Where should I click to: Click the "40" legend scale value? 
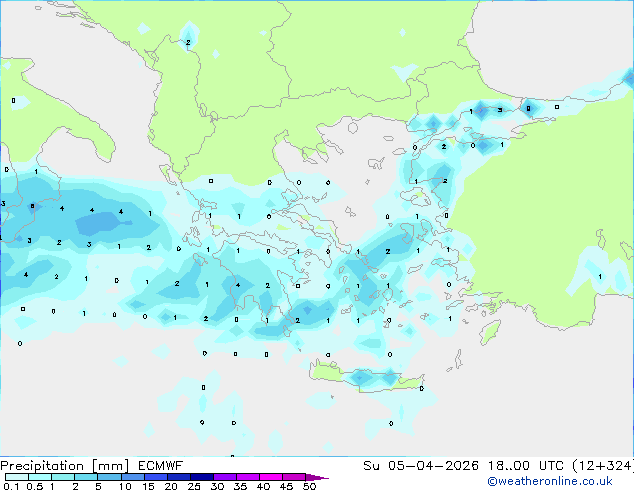click(263, 486)
